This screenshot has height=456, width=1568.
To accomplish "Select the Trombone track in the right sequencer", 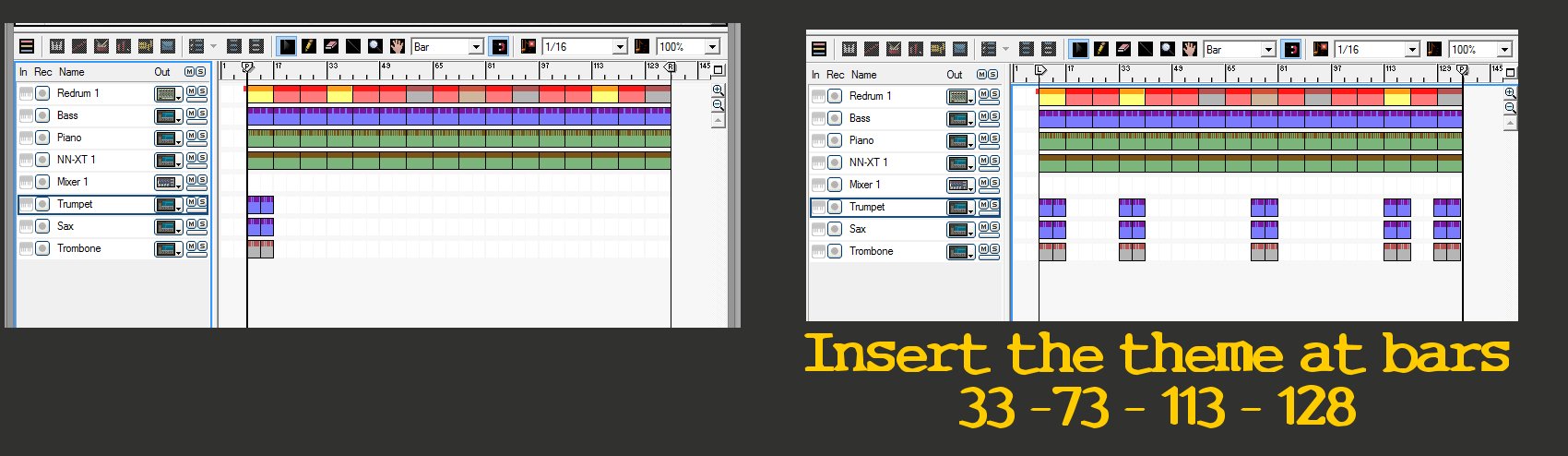I will pos(872,251).
